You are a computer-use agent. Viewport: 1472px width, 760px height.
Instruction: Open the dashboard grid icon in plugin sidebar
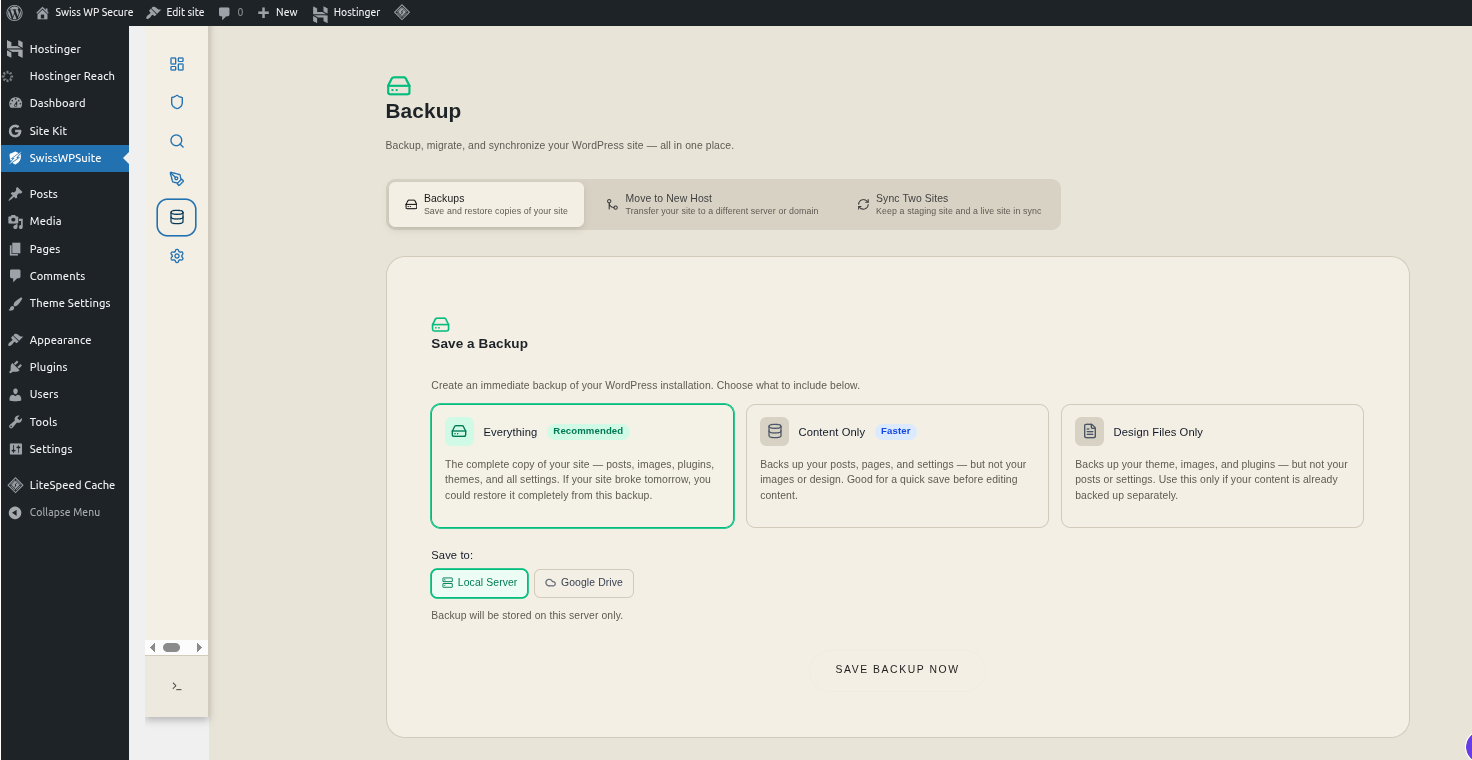(x=177, y=64)
